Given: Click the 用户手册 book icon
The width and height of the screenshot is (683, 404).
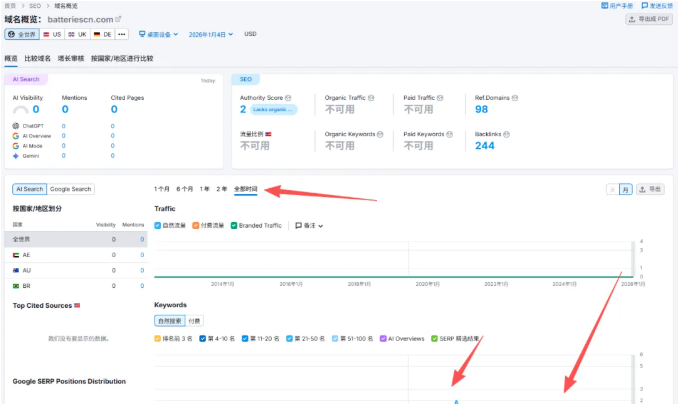Looking at the screenshot, I should coord(604,5).
